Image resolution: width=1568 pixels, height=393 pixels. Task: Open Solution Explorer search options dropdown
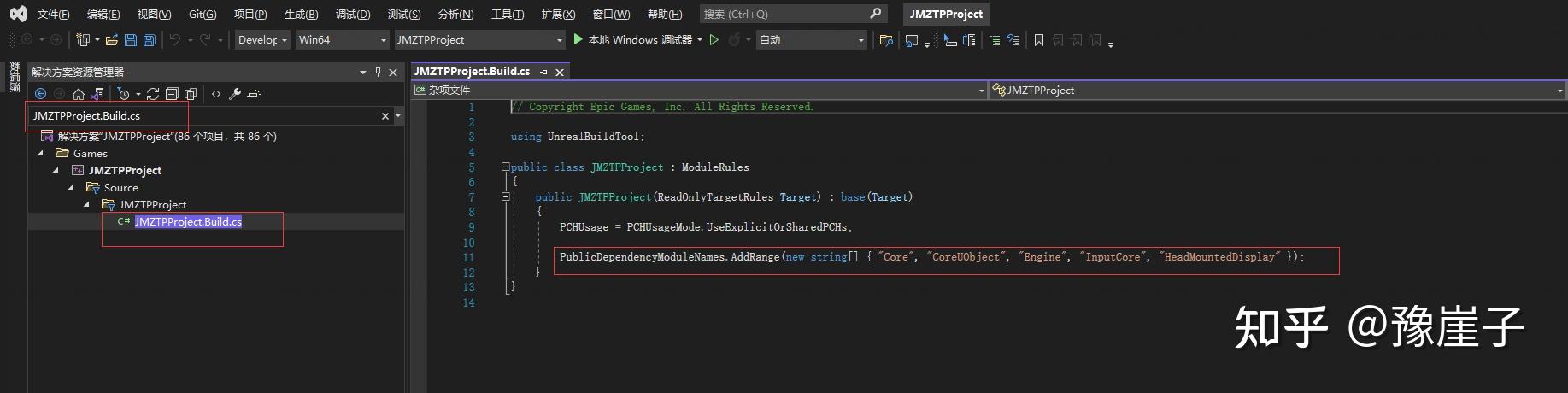click(398, 116)
